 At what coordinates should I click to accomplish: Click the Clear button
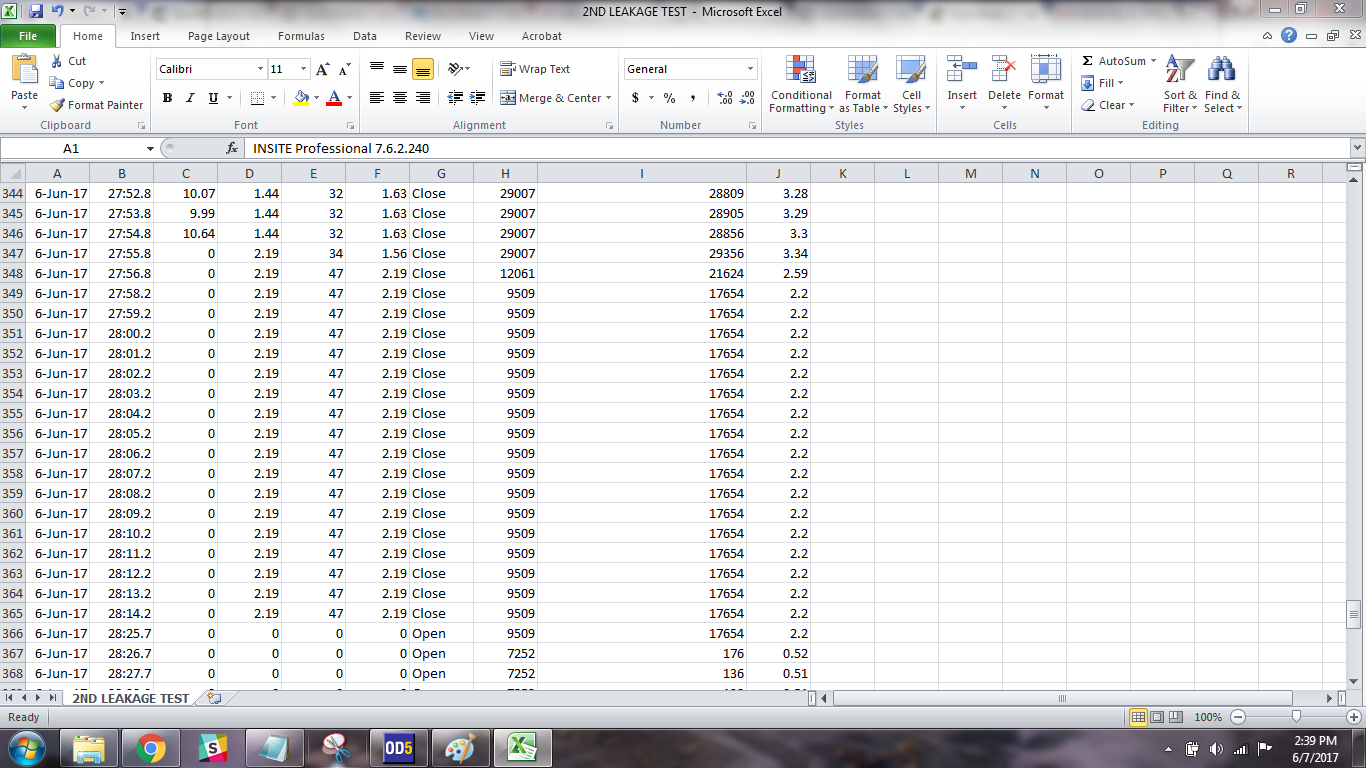(1107, 105)
